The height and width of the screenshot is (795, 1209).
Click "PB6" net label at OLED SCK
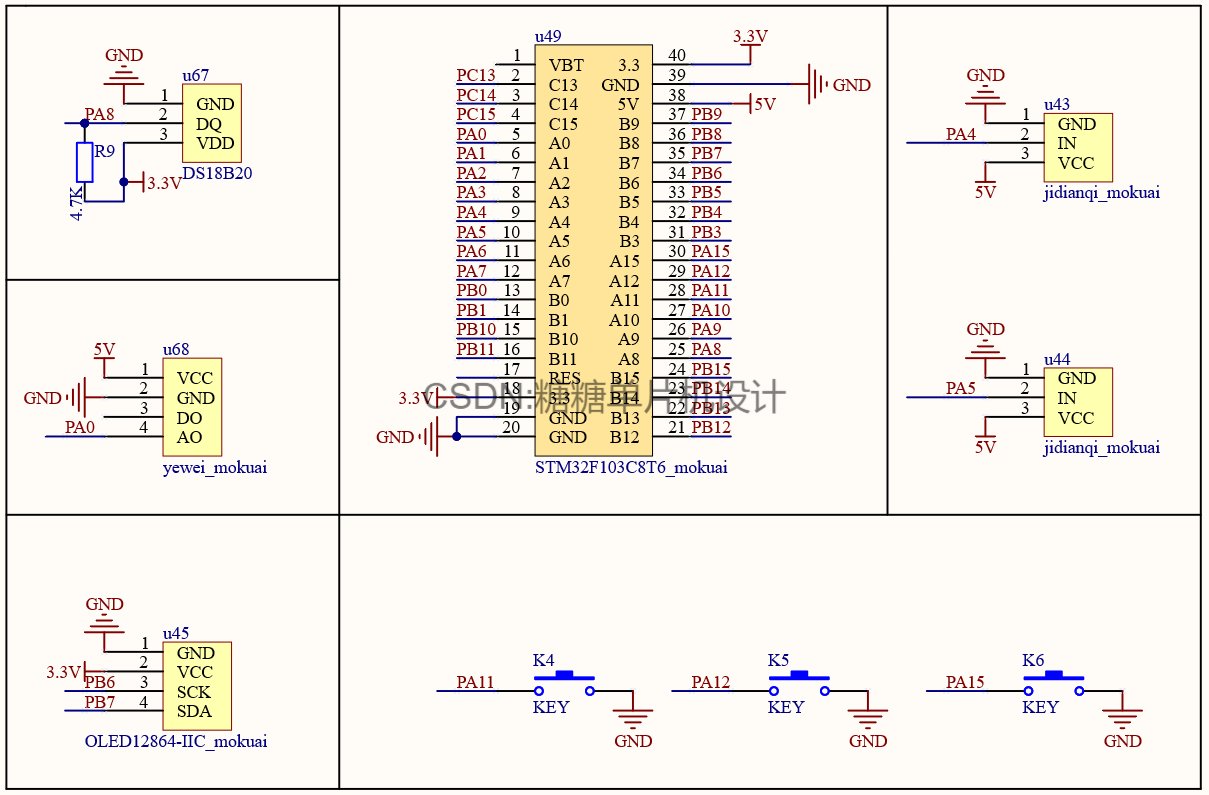click(x=100, y=682)
